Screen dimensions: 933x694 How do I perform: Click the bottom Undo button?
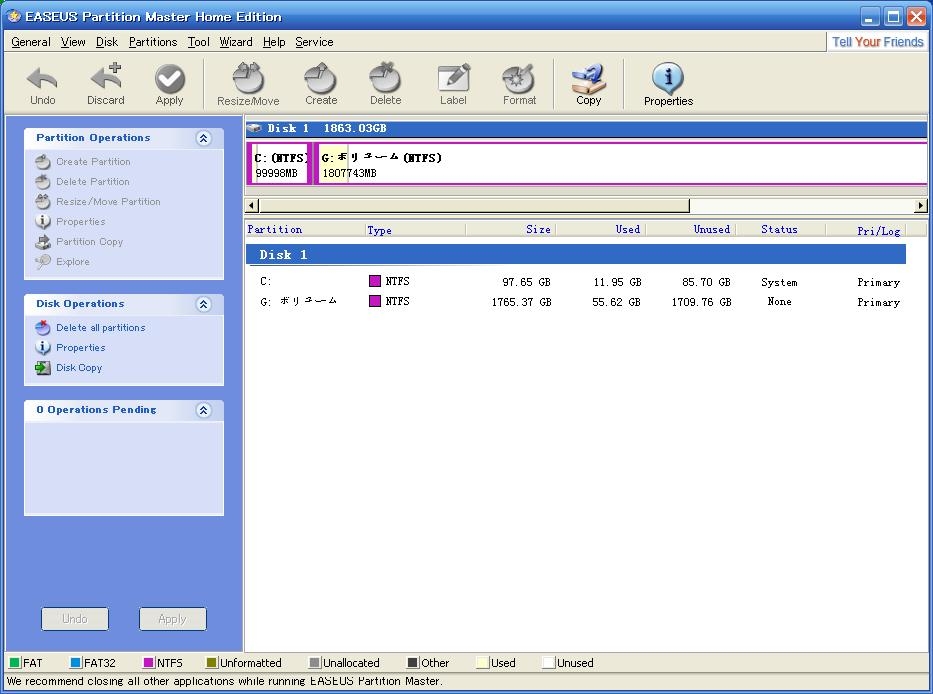(x=75, y=619)
